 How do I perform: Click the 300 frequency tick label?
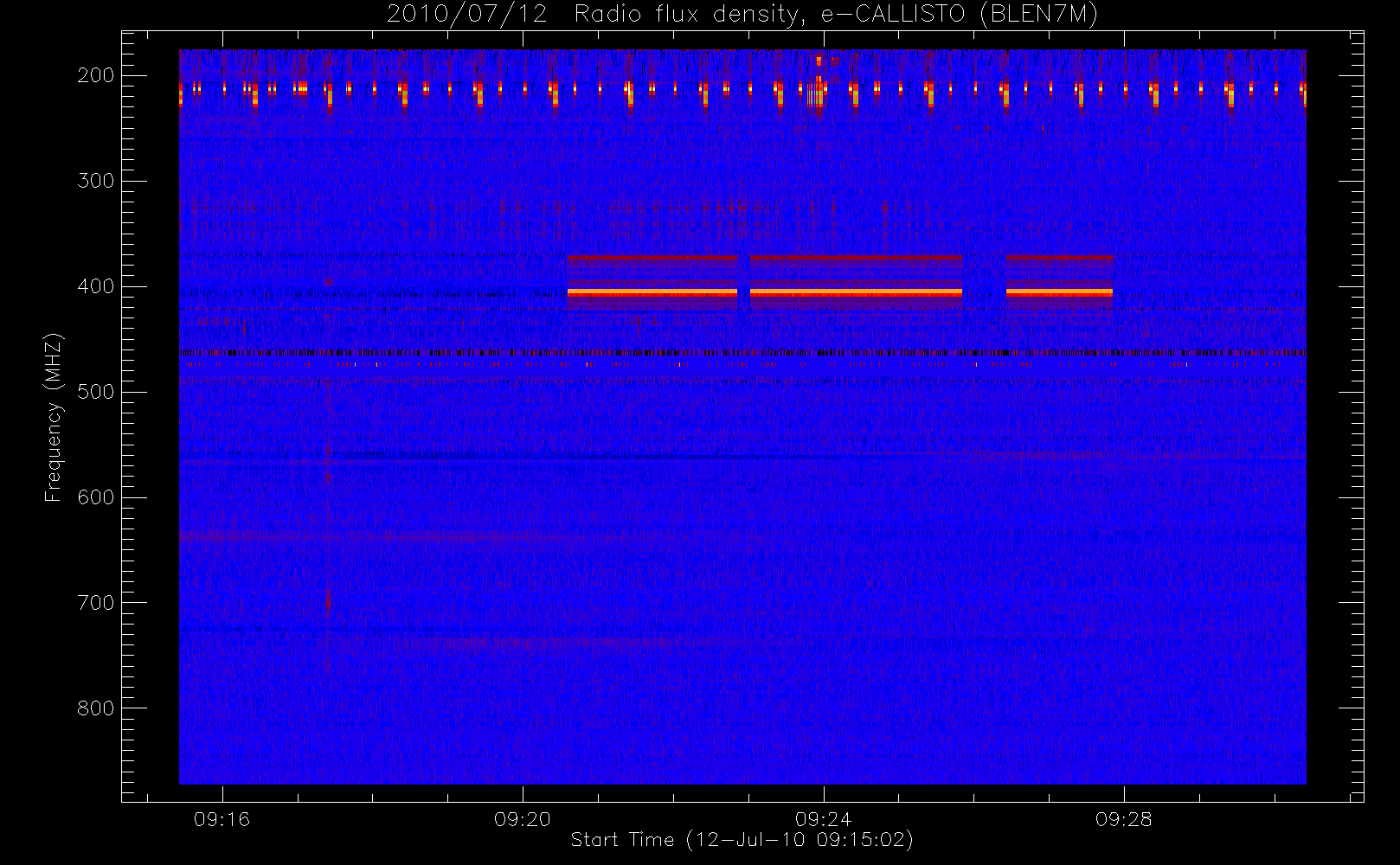(x=96, y=181)
